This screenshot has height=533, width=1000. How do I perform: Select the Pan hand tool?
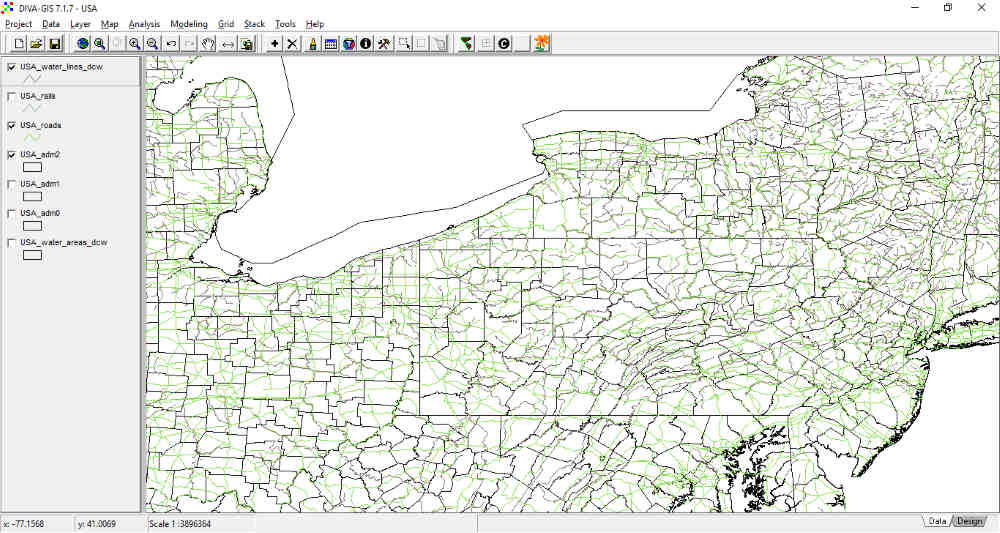209,43
